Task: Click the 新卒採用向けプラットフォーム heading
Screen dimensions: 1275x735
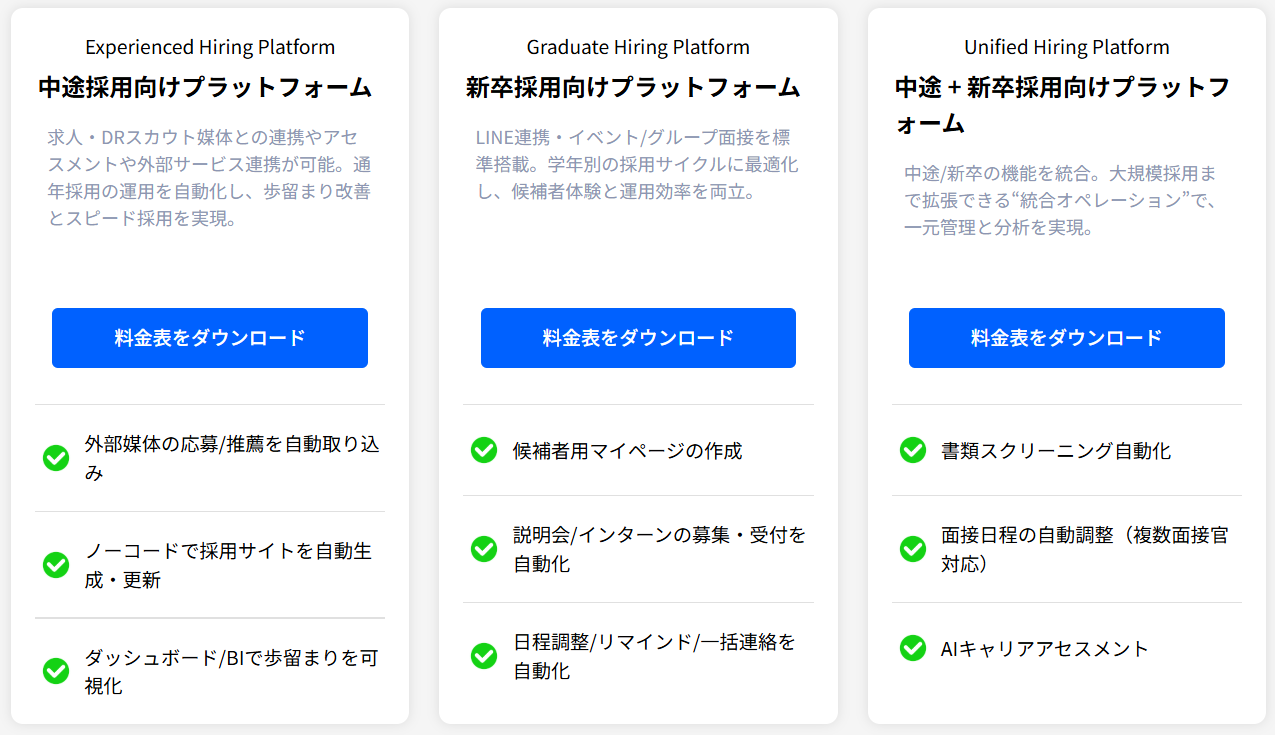Action: [633, 87]
